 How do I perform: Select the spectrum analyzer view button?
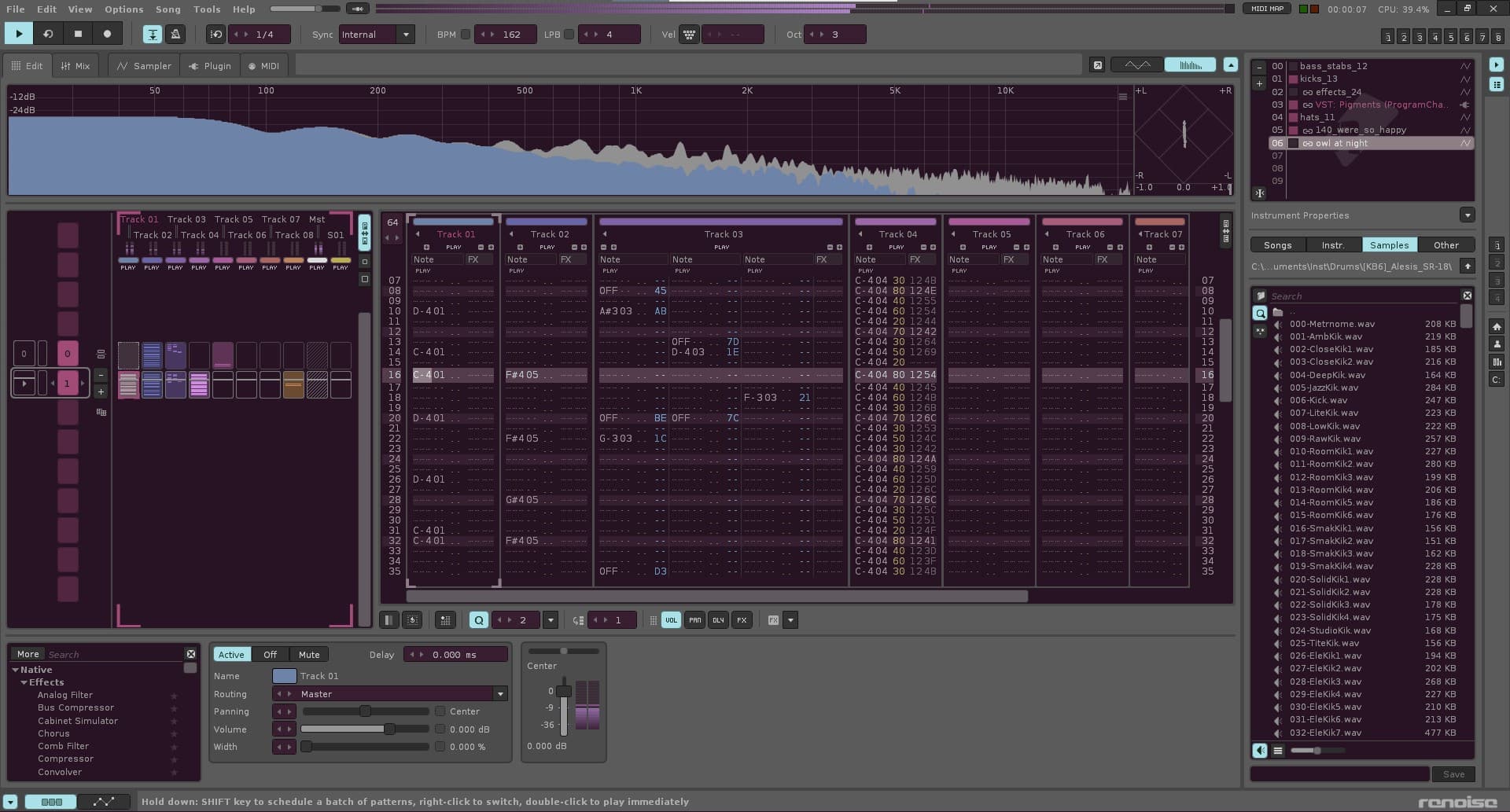click(1190, 65)
